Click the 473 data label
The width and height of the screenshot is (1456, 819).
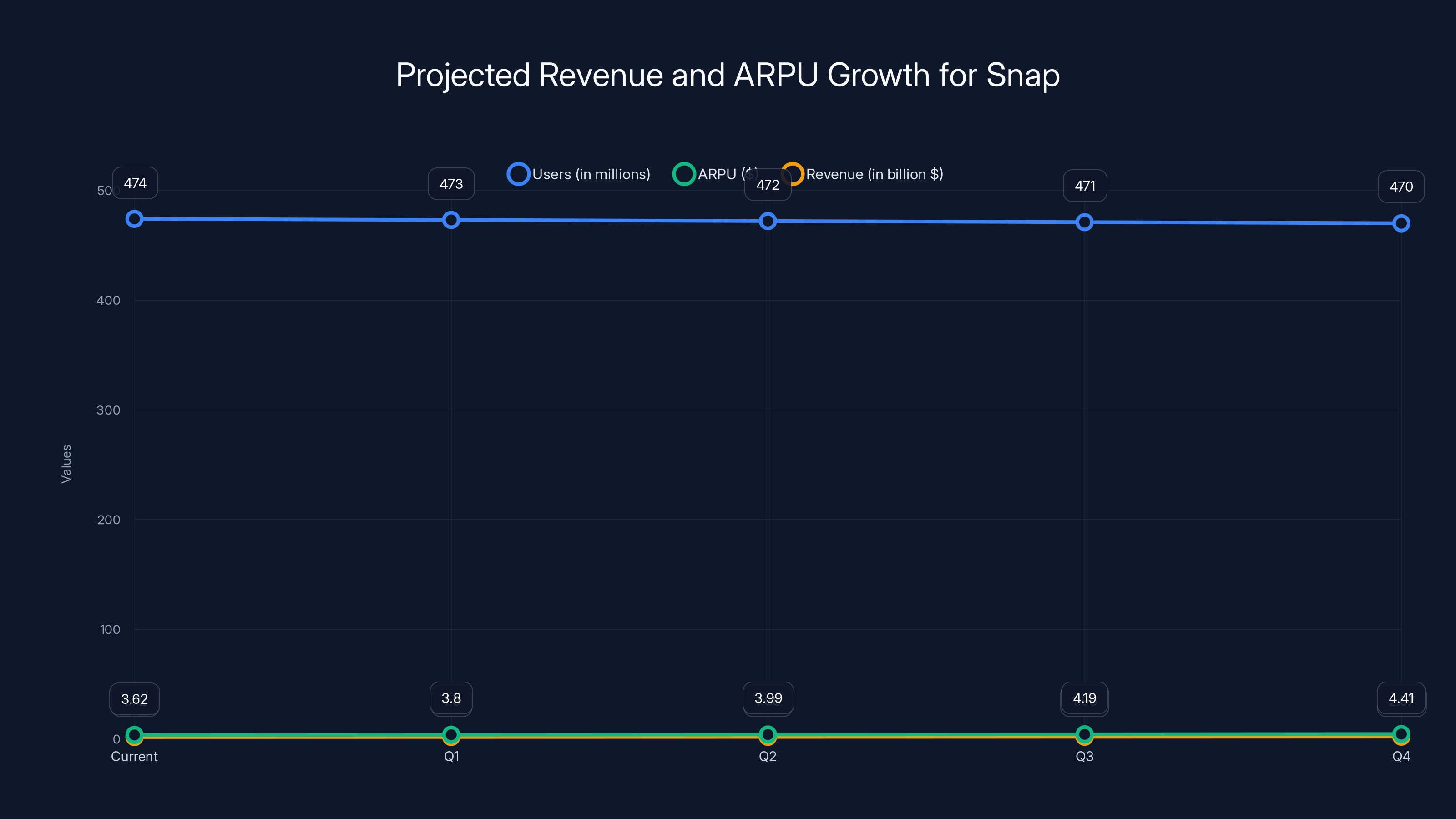pyautogui.click(x=451, y=184)
